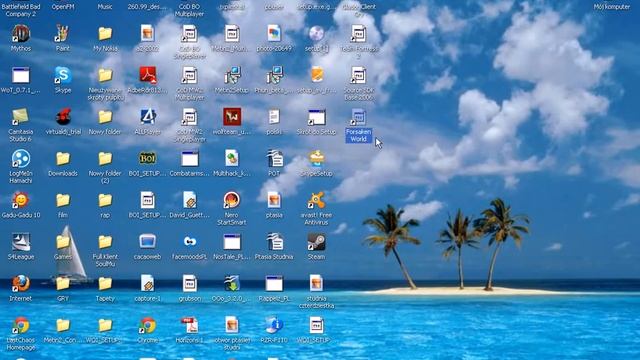Select the rap folder icon
Image resolution: width=640 pixels, height=360 pixels.
pos(105,200)
